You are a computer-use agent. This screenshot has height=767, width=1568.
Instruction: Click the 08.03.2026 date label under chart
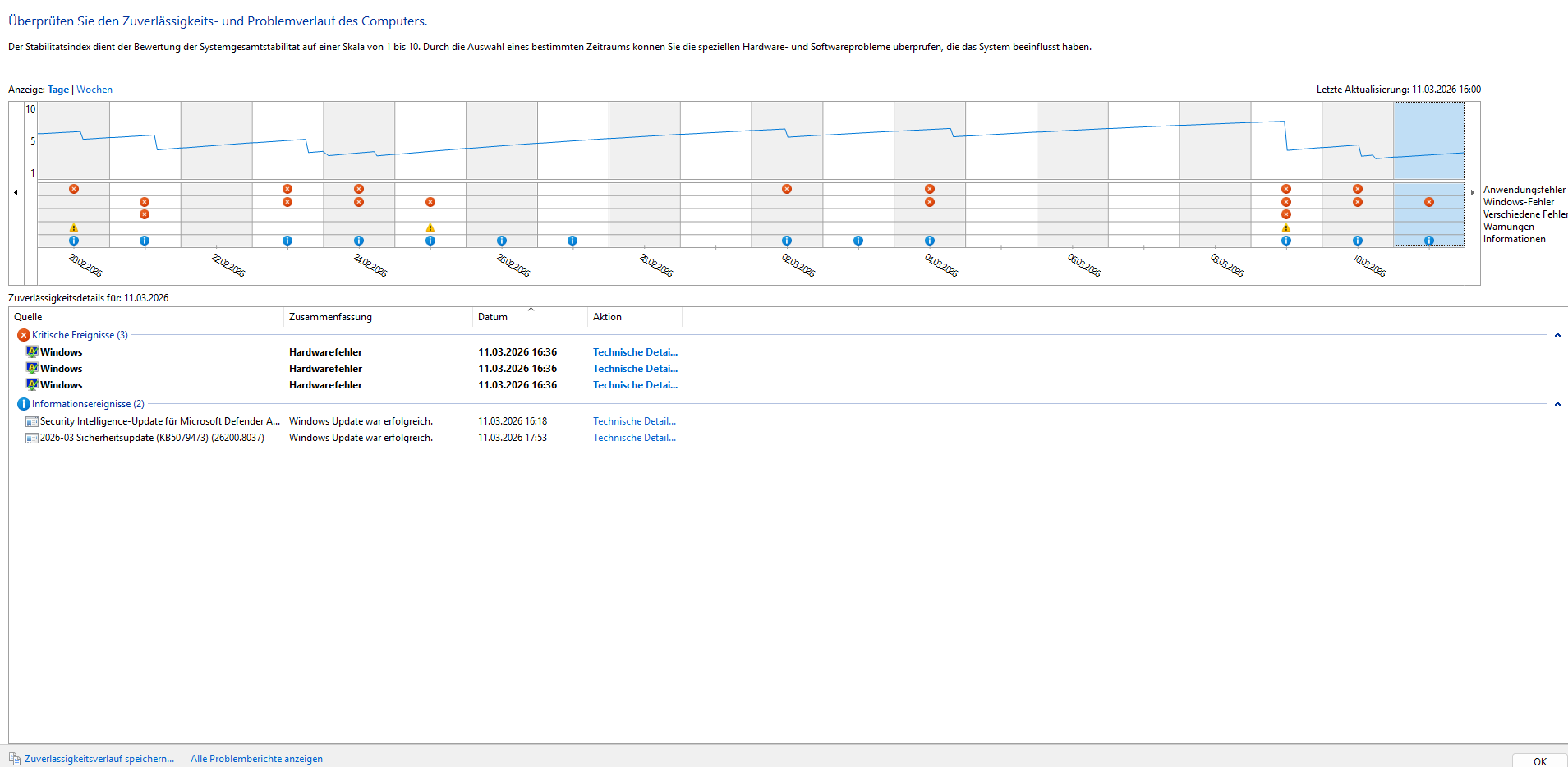1227,265
